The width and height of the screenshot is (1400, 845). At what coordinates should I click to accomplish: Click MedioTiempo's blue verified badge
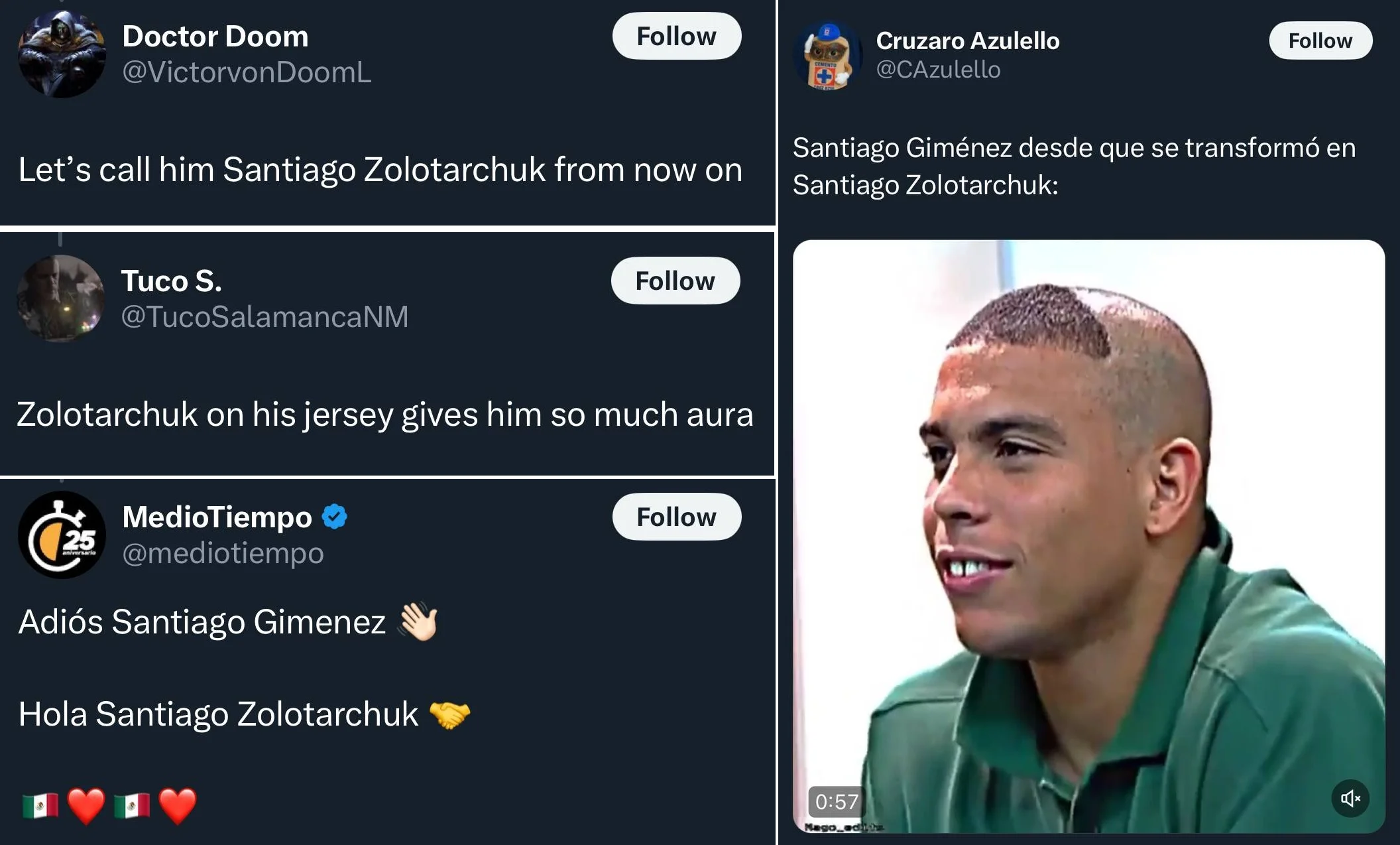tap(334, 517)
